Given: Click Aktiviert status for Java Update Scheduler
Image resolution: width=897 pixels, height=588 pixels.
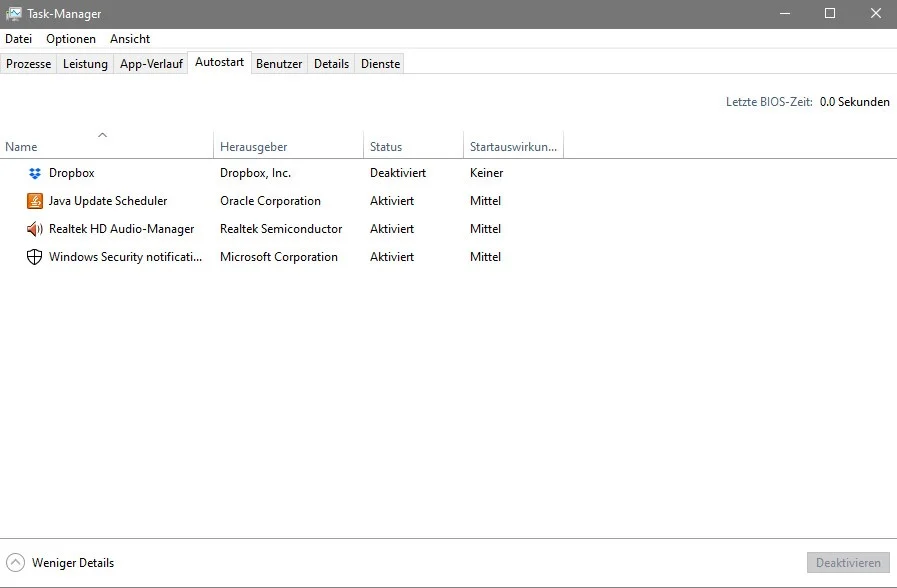Looking at the screenshot, I should tap(392, 201).
